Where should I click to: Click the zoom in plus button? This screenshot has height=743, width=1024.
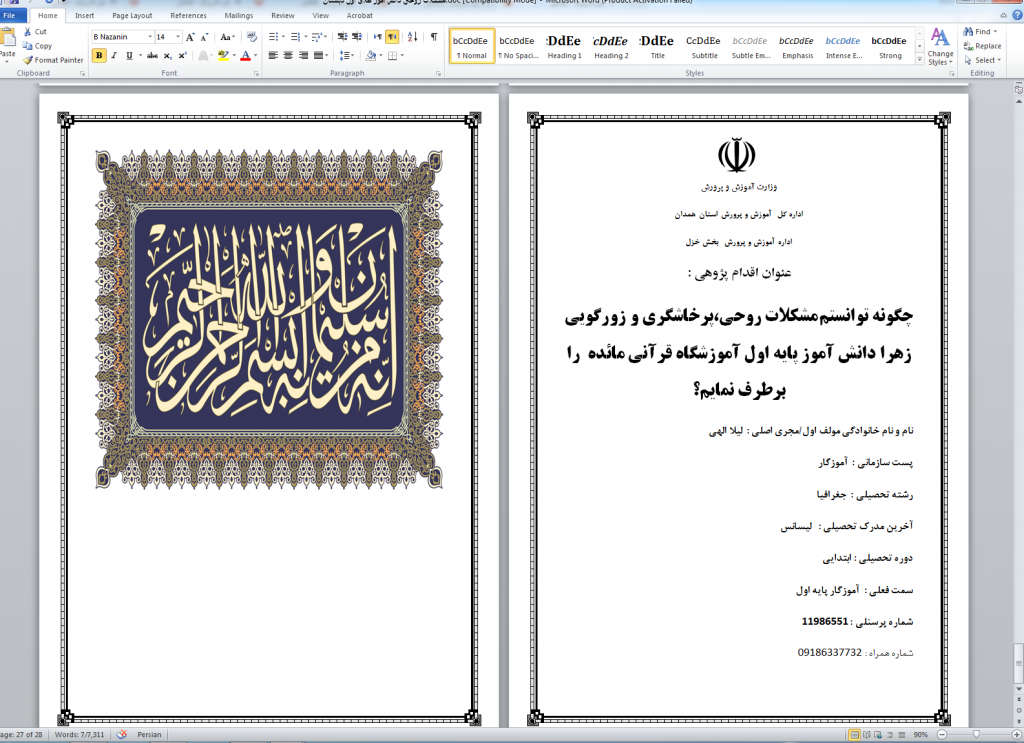tap(1016, 735)
